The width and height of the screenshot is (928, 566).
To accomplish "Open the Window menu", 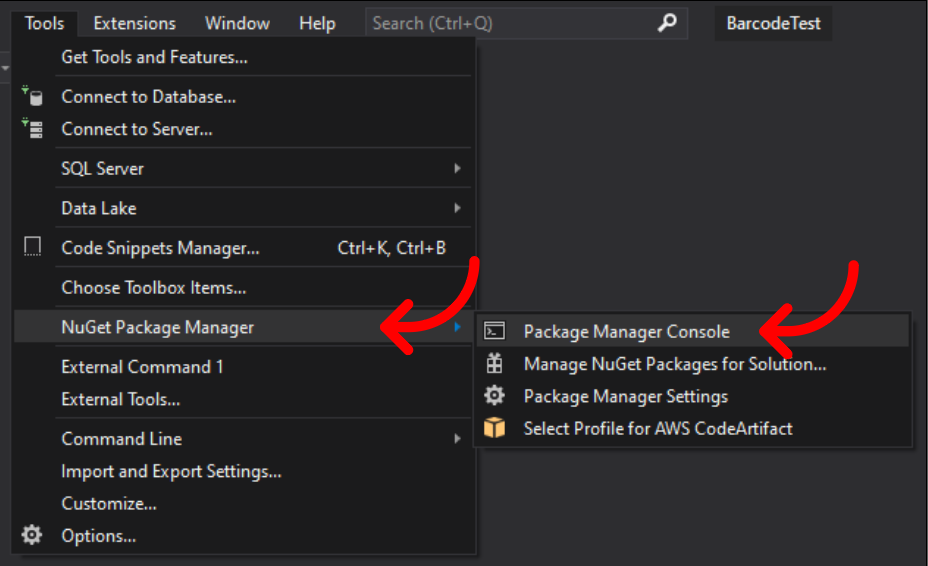I will click(237, 23).
